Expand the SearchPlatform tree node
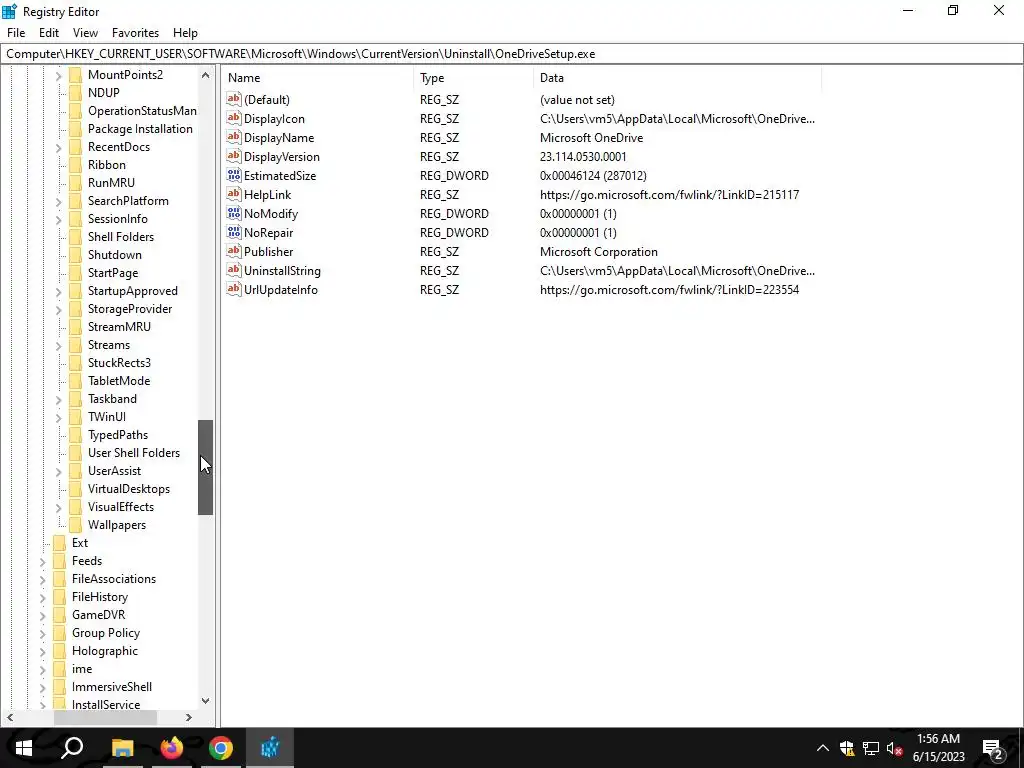Image resolution: width=1024 pixels, height=768 pixels. (x=58, y=201)
